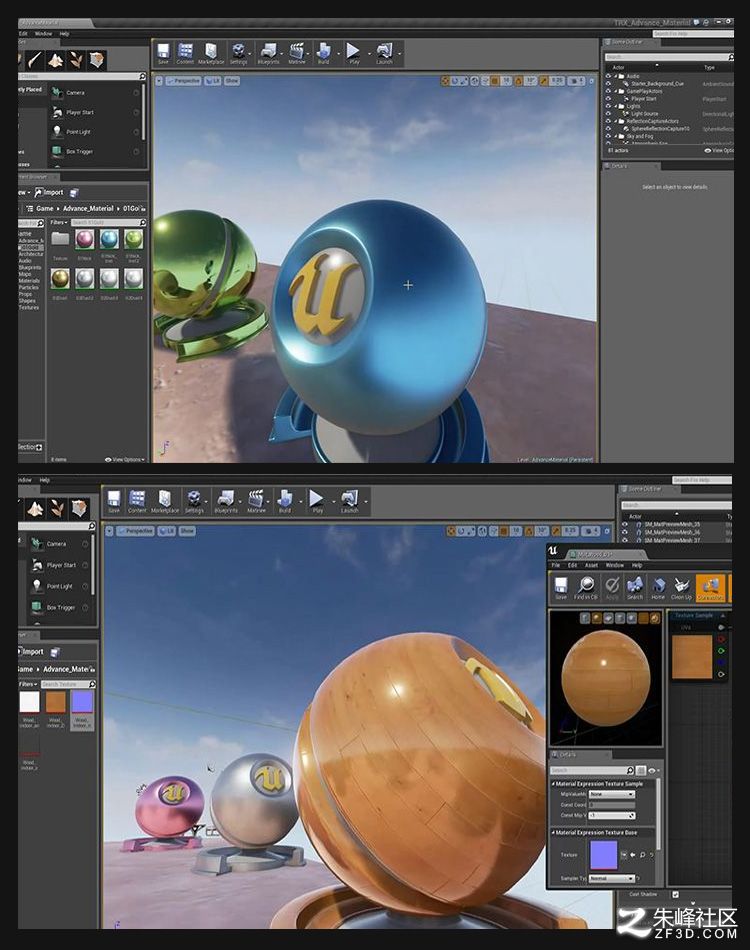
Task: Open the Sampler Type Normal dropdown
Action: point(612,878)
